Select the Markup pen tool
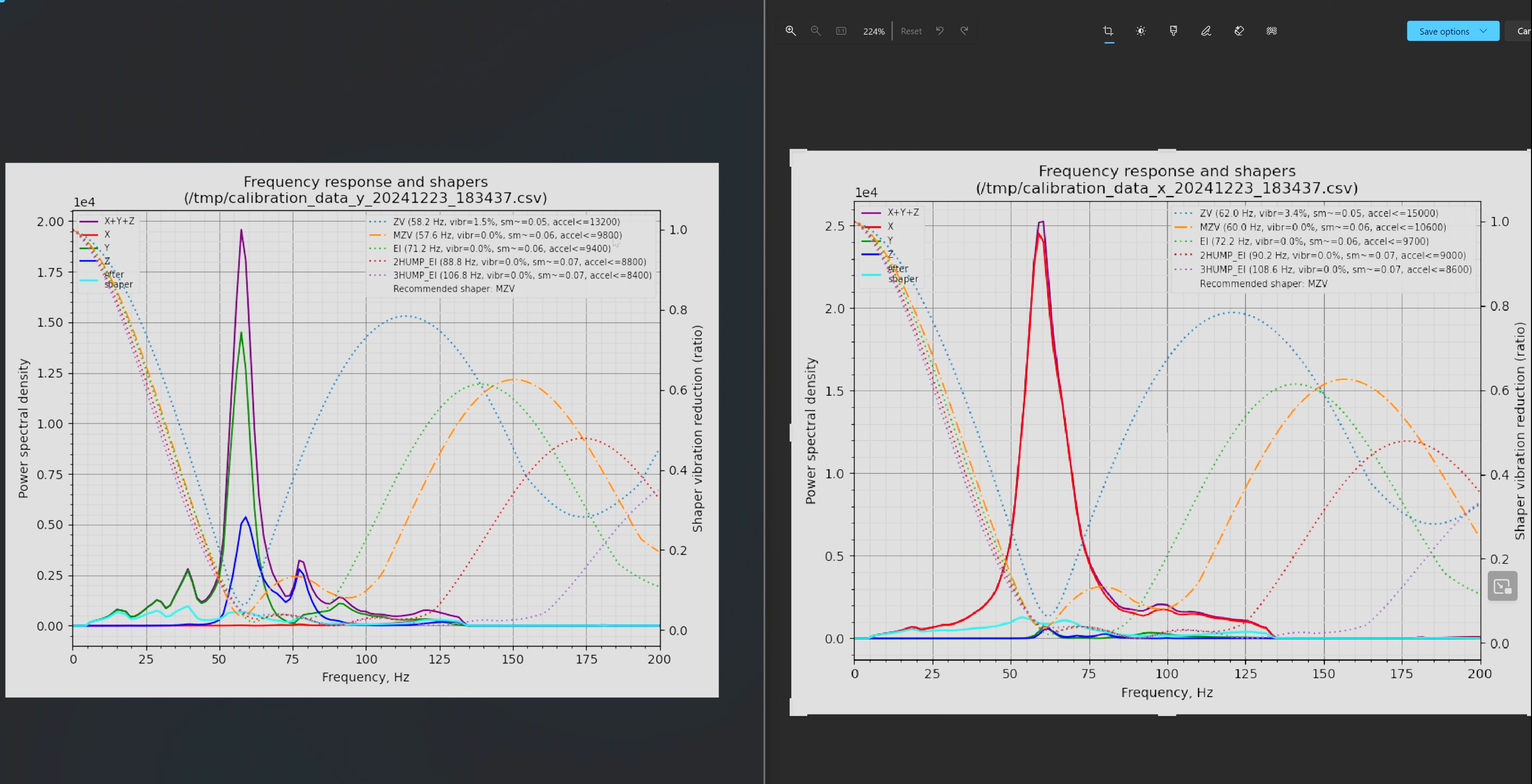The image size is (1532, 784). [x=1206, y=31]
